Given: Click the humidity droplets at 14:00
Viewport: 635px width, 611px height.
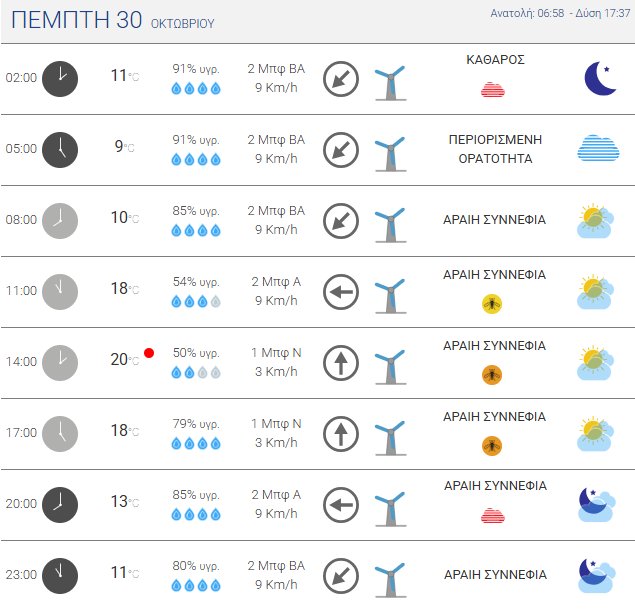Looking at the screenshot, I should (195, 372).
